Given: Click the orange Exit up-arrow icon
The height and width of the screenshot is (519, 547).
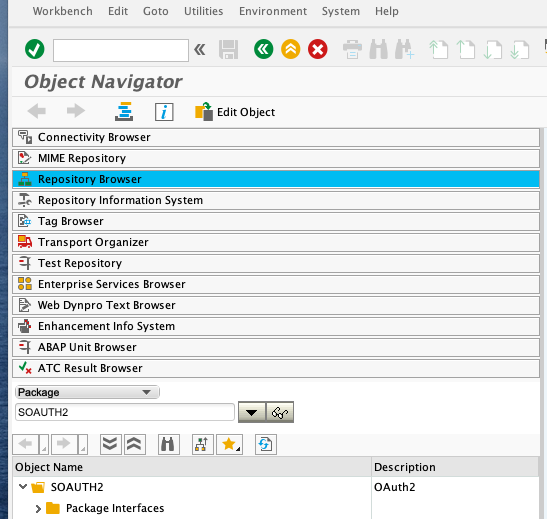Looking at the screenshot, I should (291, 49).
